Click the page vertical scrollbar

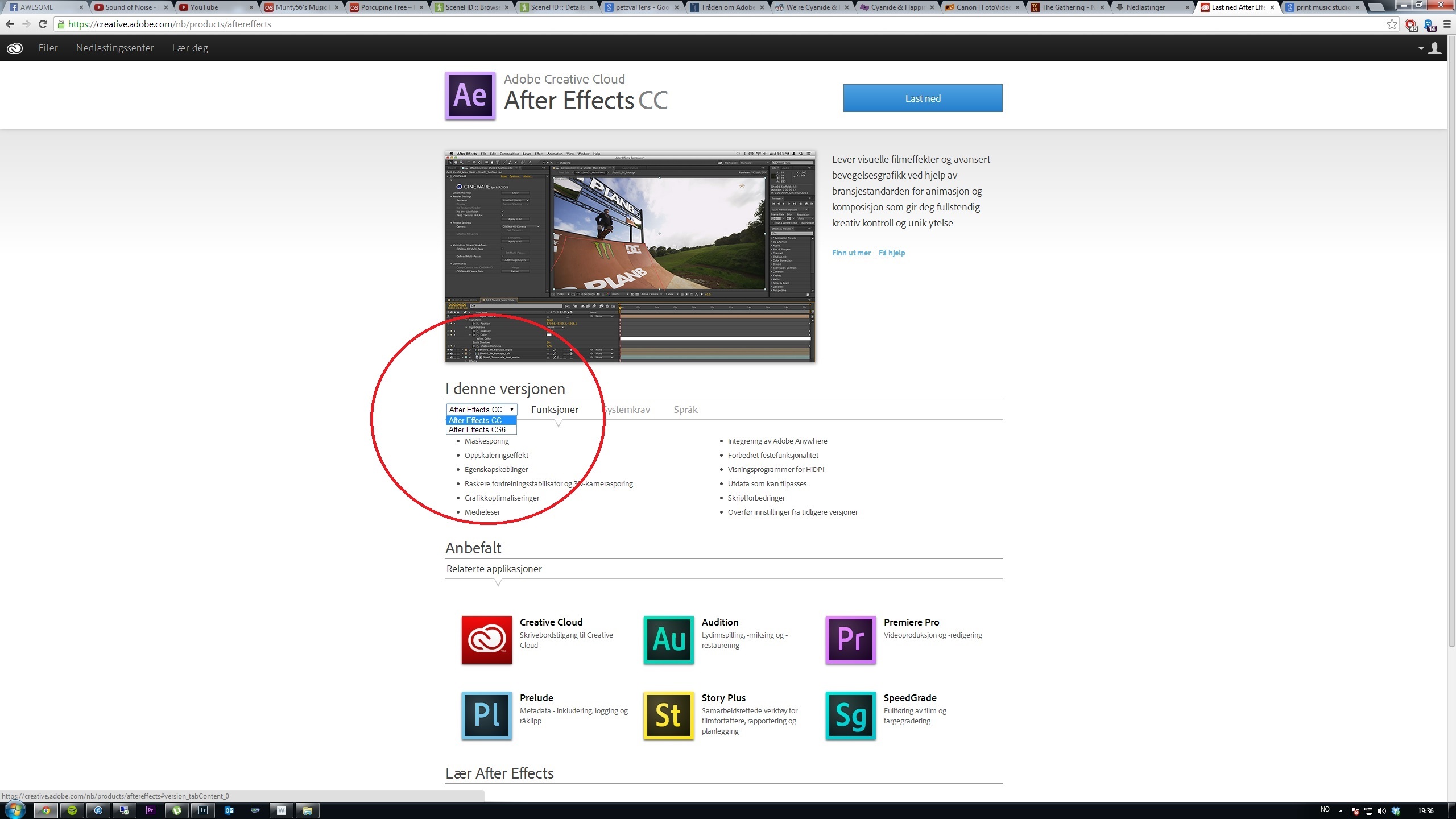pyautogui.click(x=1451, y=341)
